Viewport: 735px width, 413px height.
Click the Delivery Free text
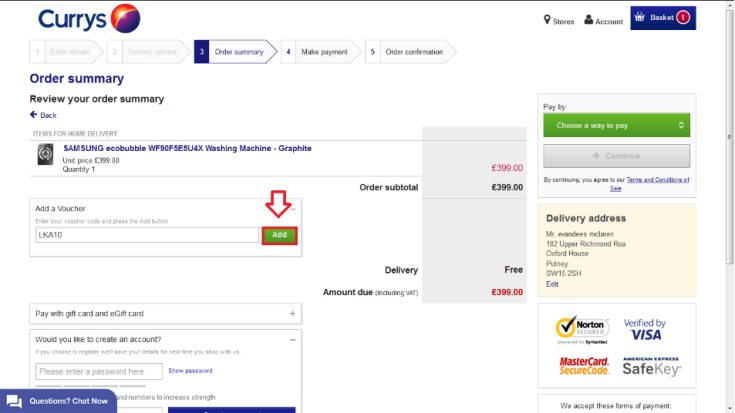[x=513, y=270]
